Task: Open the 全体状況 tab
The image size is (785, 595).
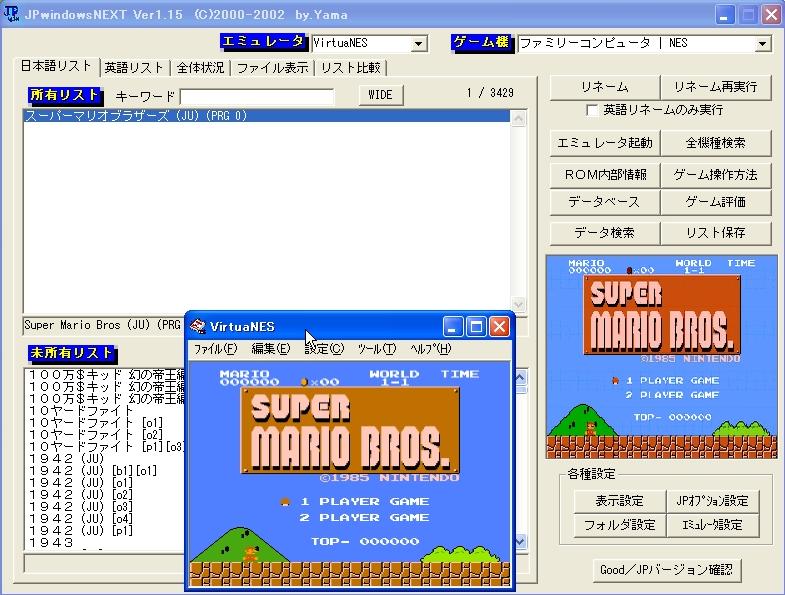Action: pyautogui.click(x=200, y=68)
